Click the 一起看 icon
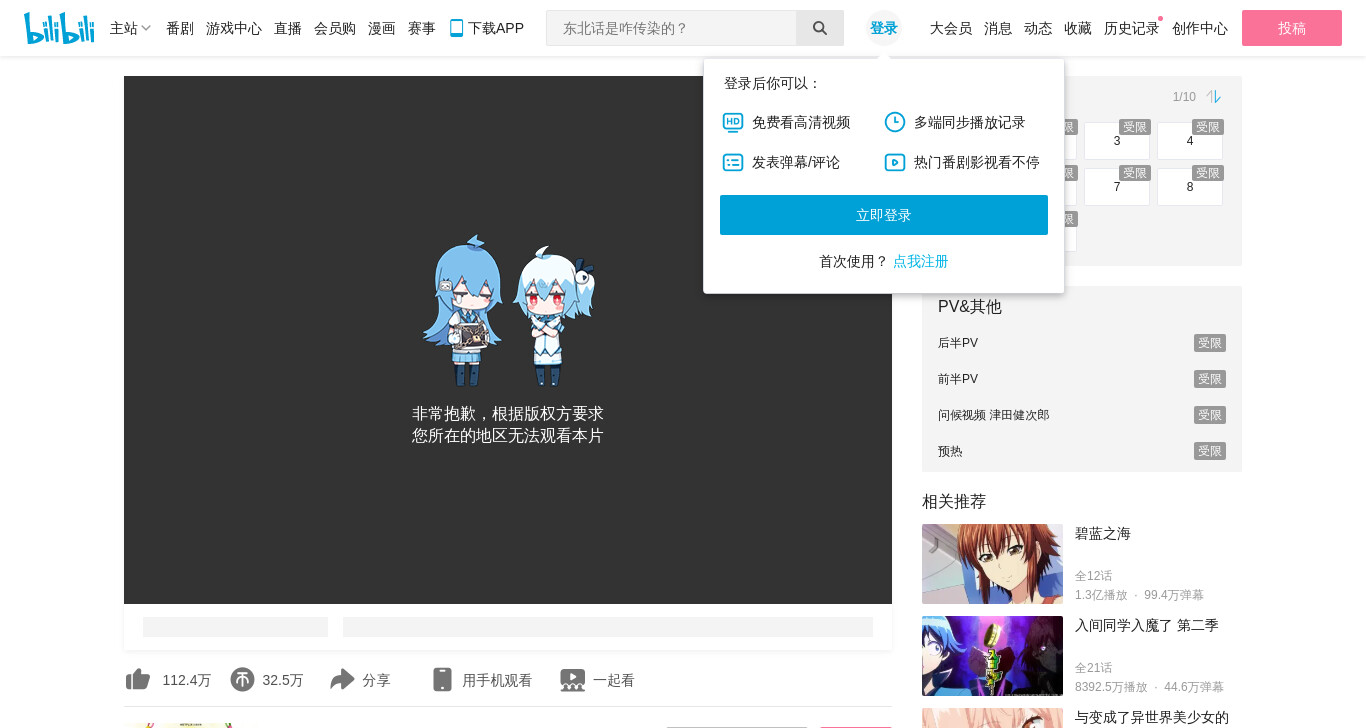Viewport: 1366px width, 728px height. point(573,680)
